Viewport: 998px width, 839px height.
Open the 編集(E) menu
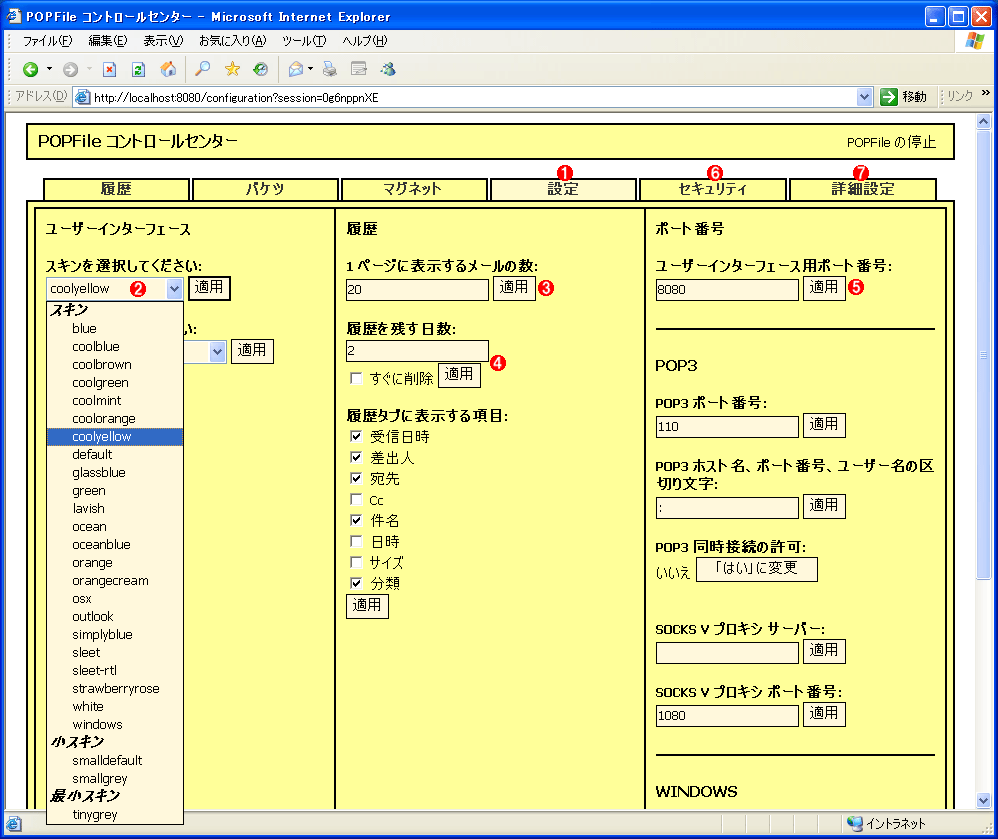coord(108,41)
